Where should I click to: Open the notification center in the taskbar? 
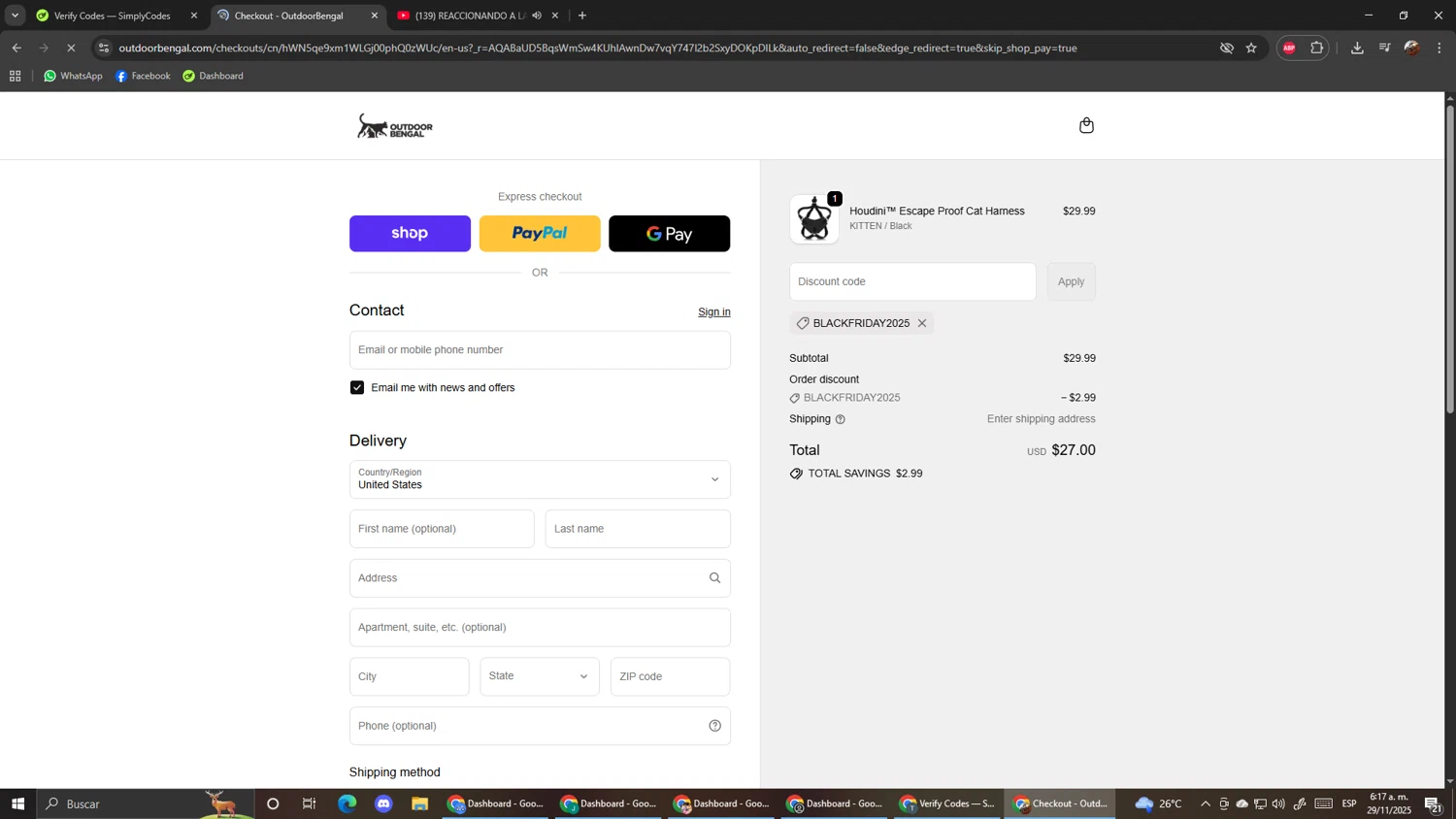tap(1433, 803)
